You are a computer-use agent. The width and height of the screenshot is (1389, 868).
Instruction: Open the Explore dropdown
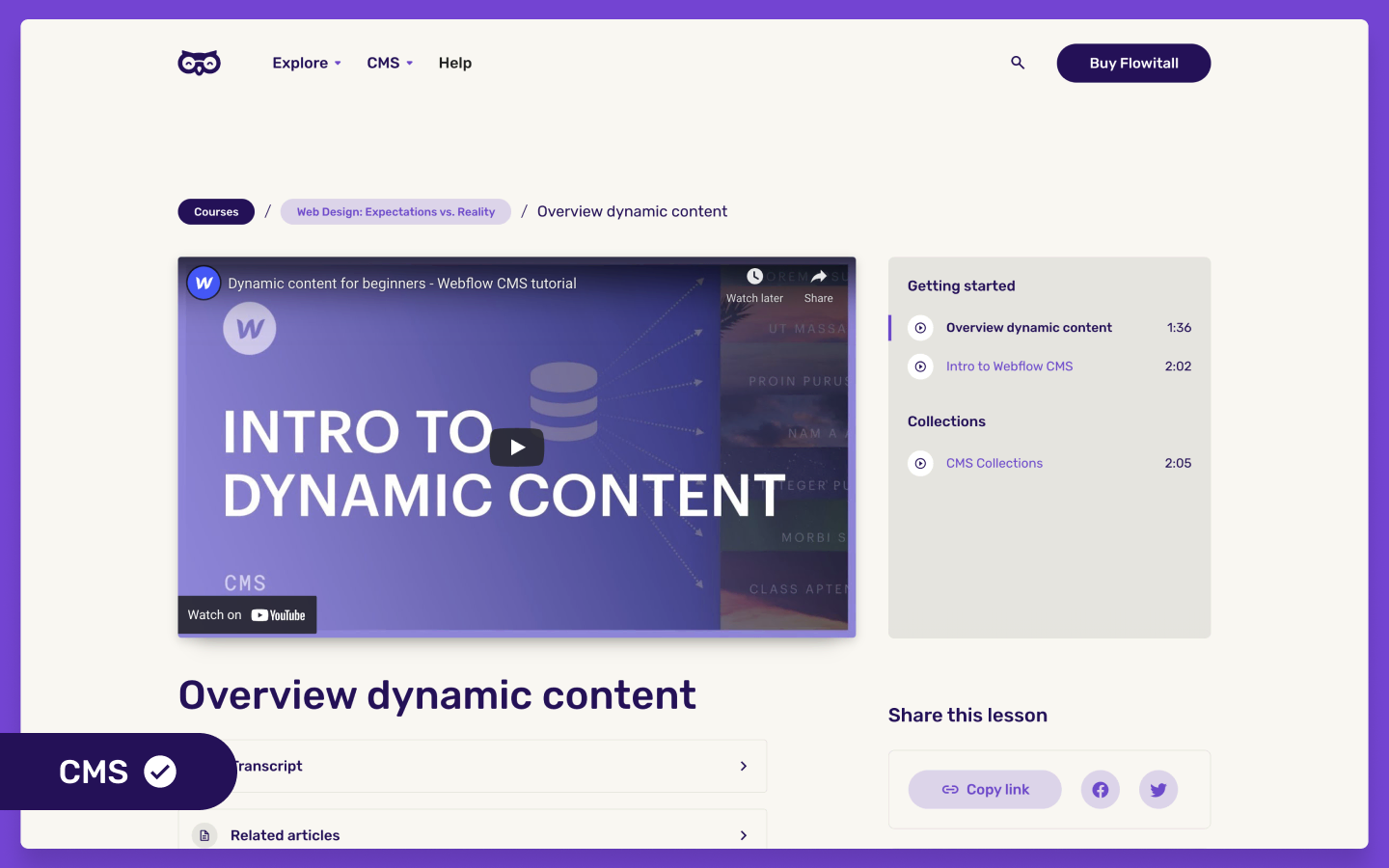pyautogui.click(x=306, y=63)
